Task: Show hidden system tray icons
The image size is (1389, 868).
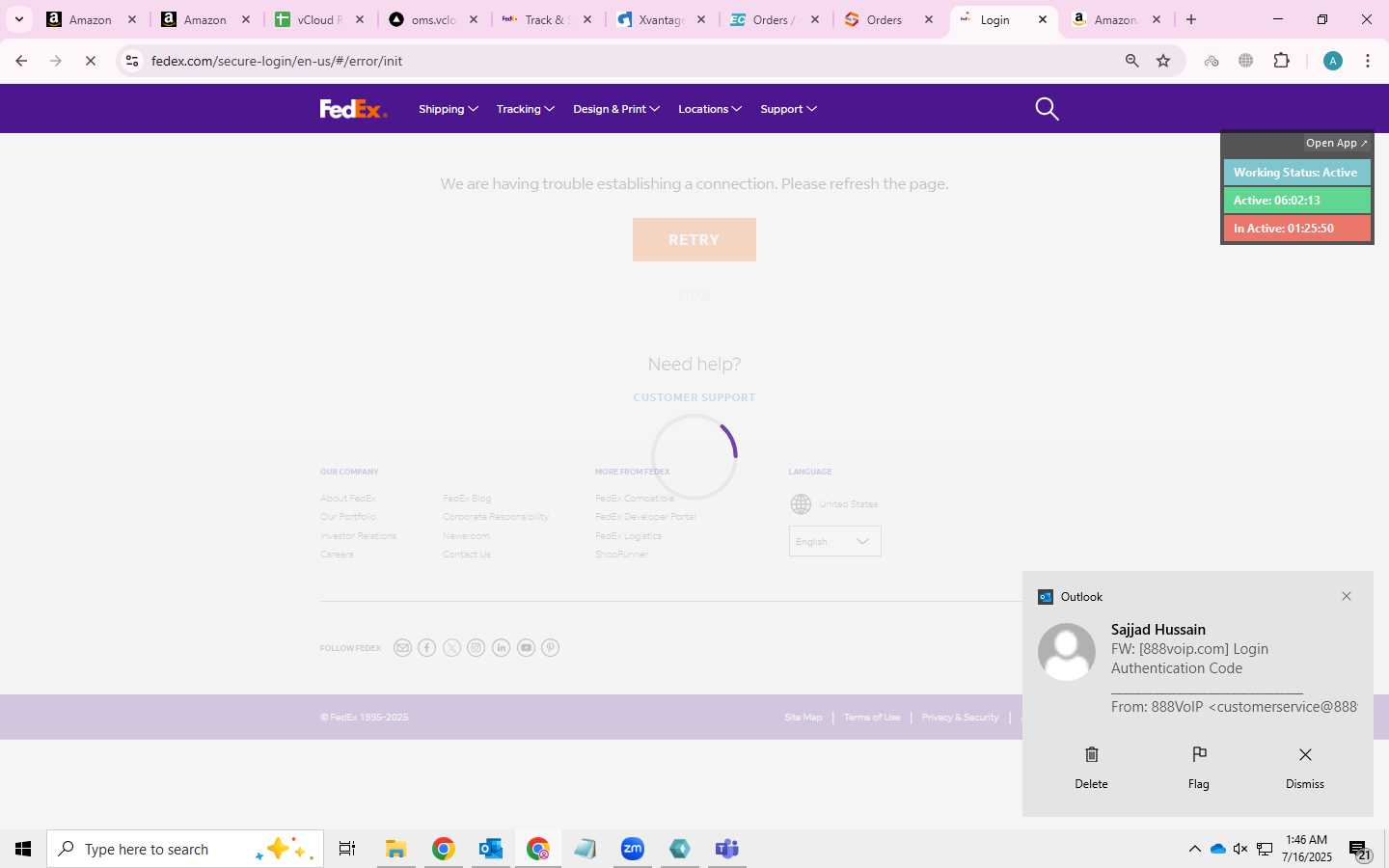Action: (1194, 849)
